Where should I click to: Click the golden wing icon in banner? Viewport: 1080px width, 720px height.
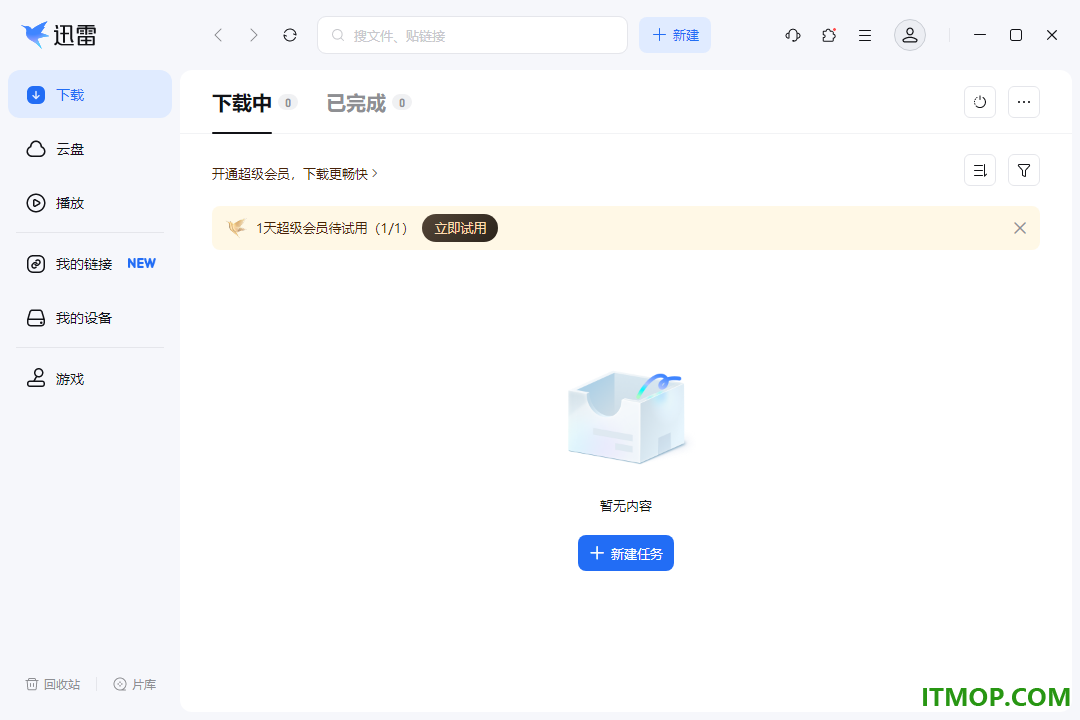(x=236, y=227)
